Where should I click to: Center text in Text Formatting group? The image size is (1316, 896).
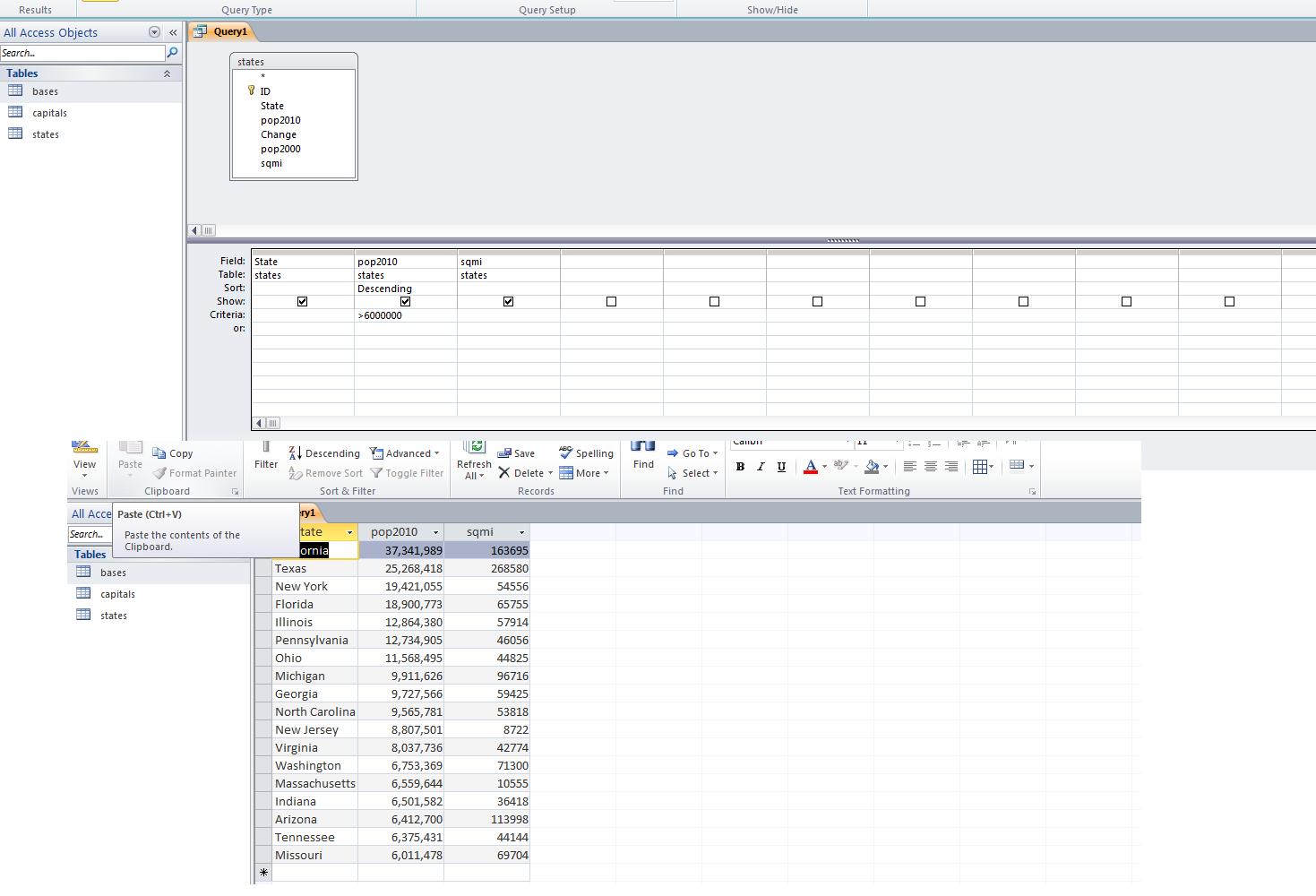point(930,467)
